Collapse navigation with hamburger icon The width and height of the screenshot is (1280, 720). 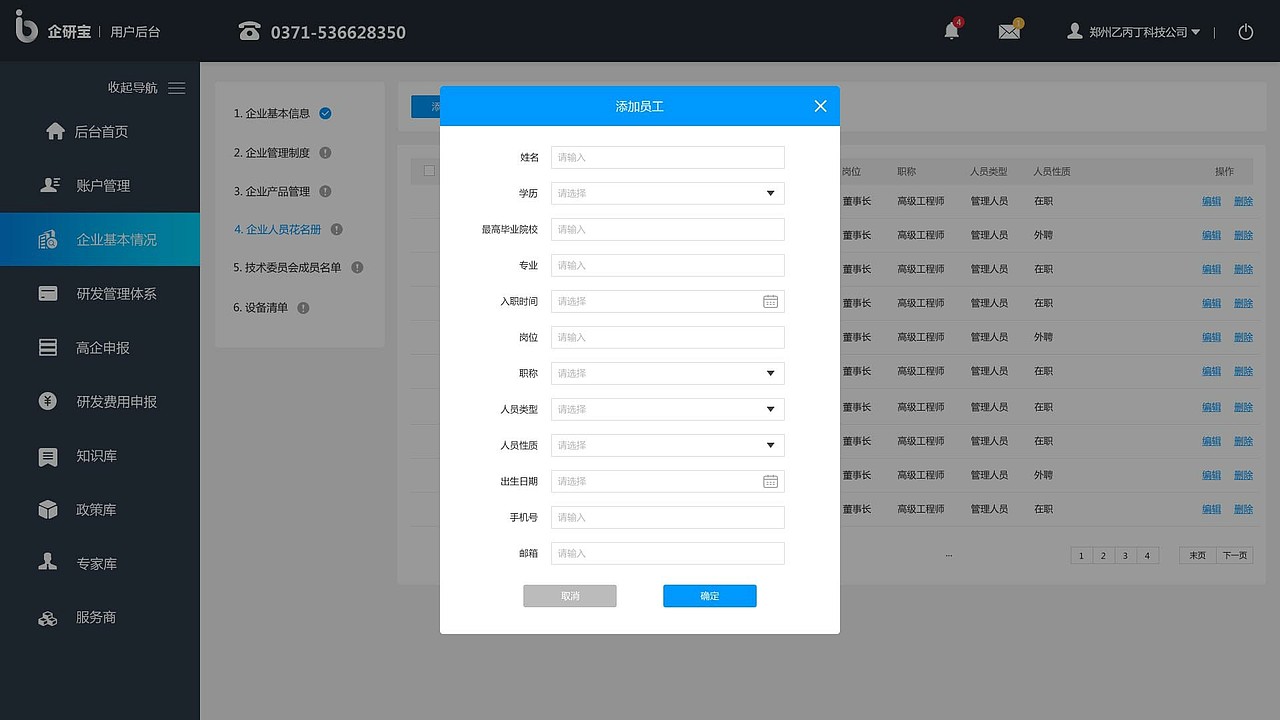(177, 88)
